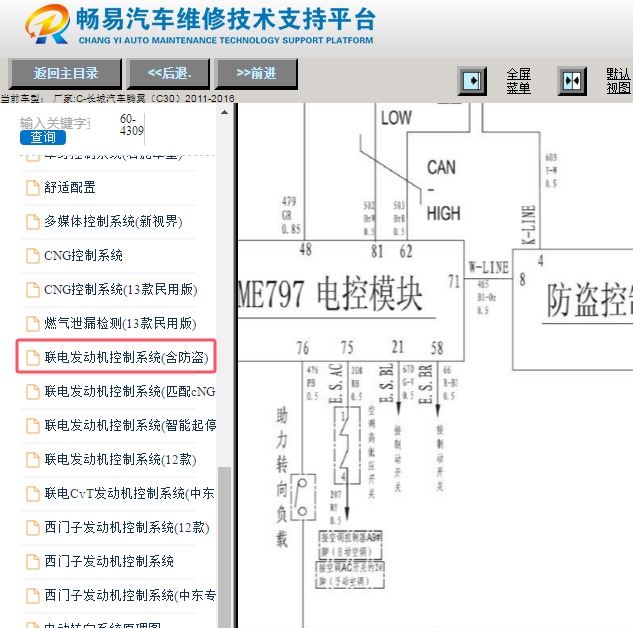The height and width of the screenshot is (628, 633).
Task: Click the document icon beside 舒适配置
Action: pos(33,188)
